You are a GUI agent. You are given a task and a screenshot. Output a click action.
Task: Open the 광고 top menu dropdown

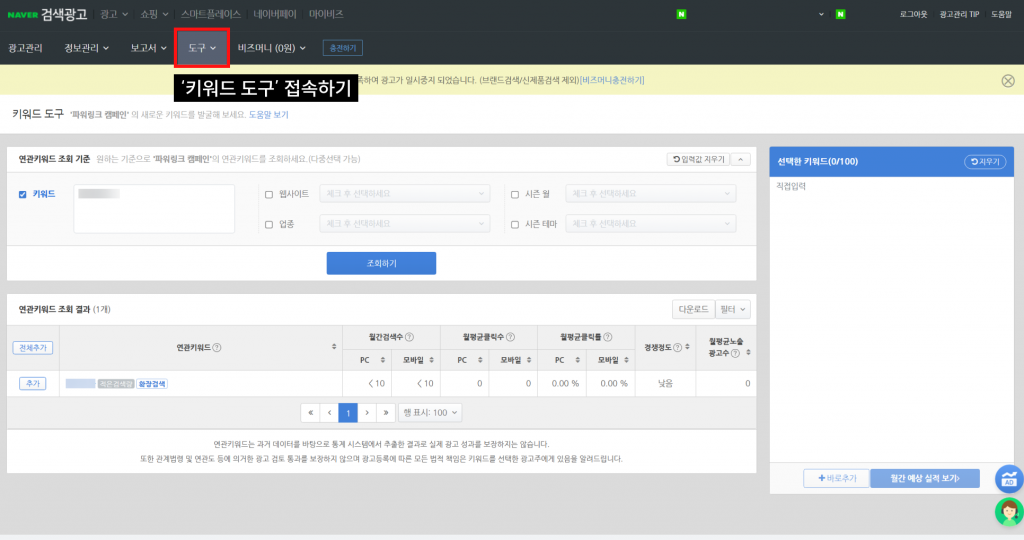pos(114,14)
